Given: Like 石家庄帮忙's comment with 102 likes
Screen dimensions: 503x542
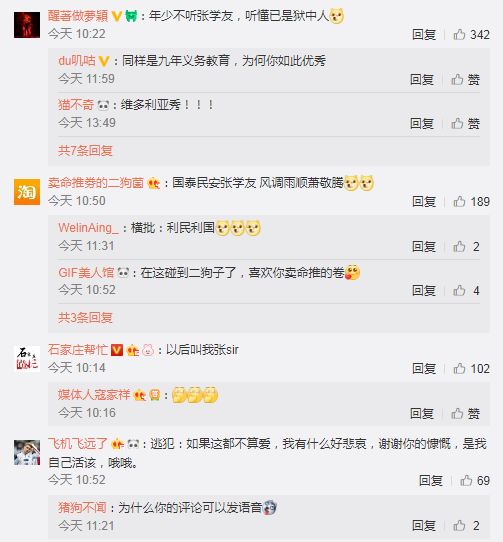Looking at the screenshot, I should pos(472,368).
